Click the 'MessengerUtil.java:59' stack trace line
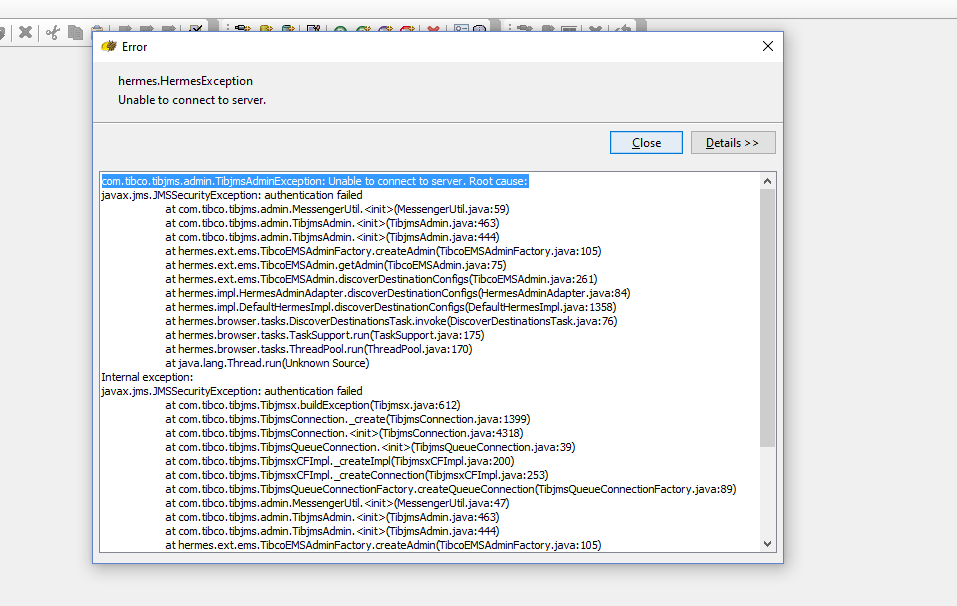Viewport: 957px width, 606px height. click(337, 209)
